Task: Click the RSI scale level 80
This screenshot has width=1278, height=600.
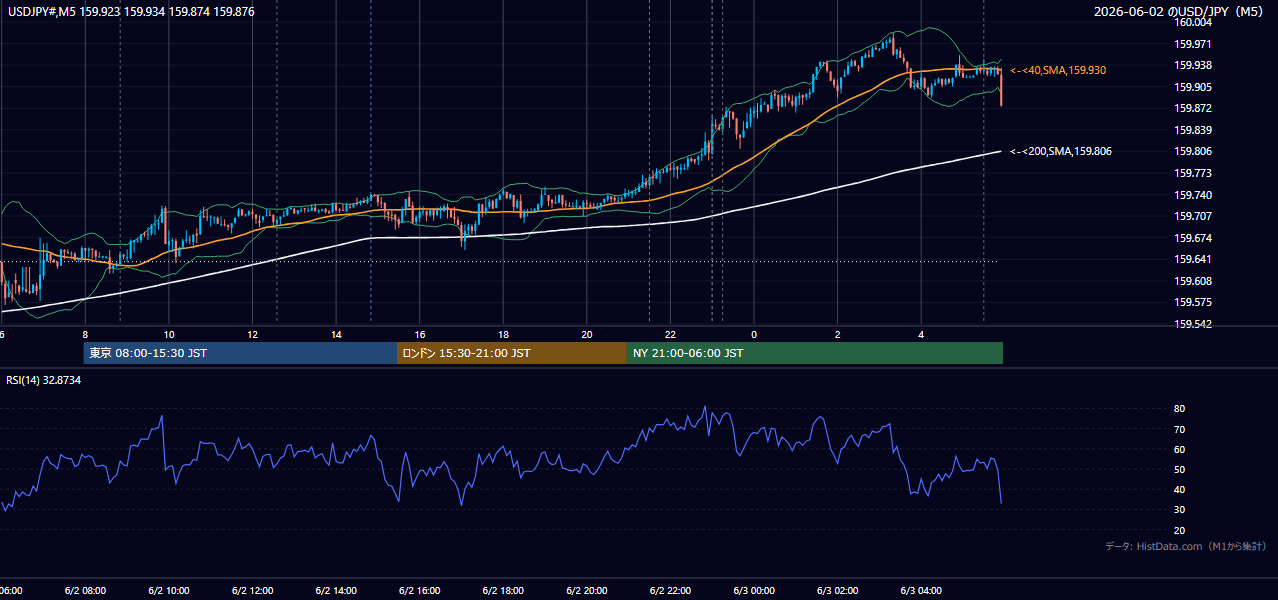Action: [x=1179, y=409]
